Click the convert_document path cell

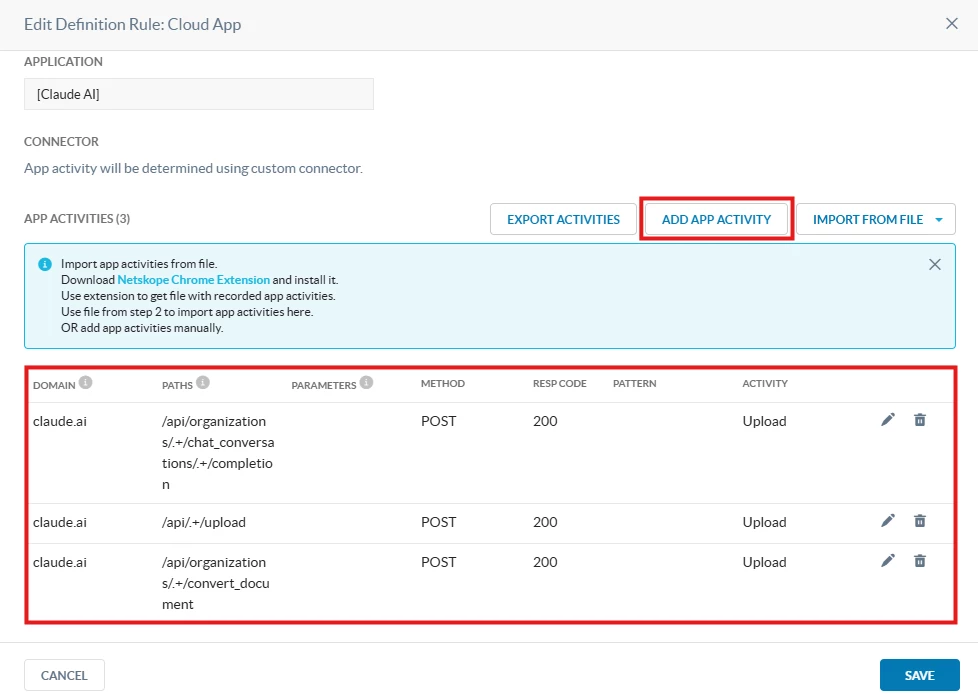pyautogui.click(x=216, y=583)
